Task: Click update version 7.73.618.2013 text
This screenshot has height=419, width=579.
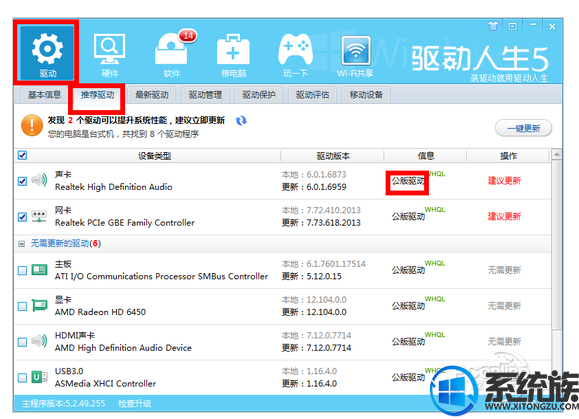Action: click(x=333, y=223)
